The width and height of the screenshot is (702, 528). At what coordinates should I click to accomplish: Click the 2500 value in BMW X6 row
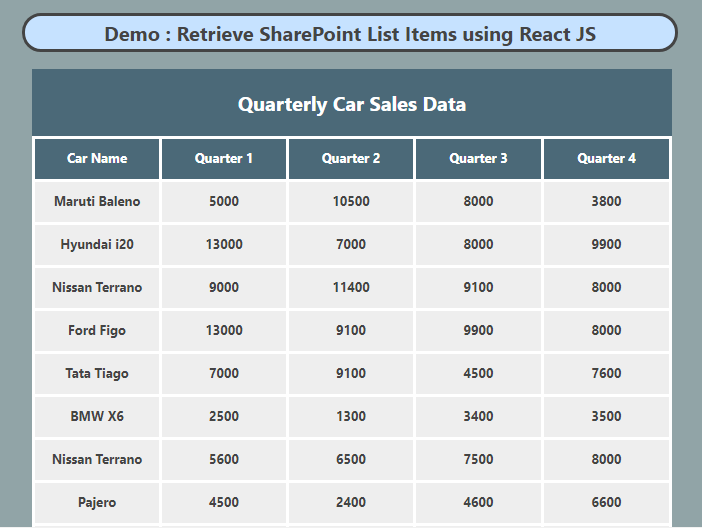click(x=224, y=416)
